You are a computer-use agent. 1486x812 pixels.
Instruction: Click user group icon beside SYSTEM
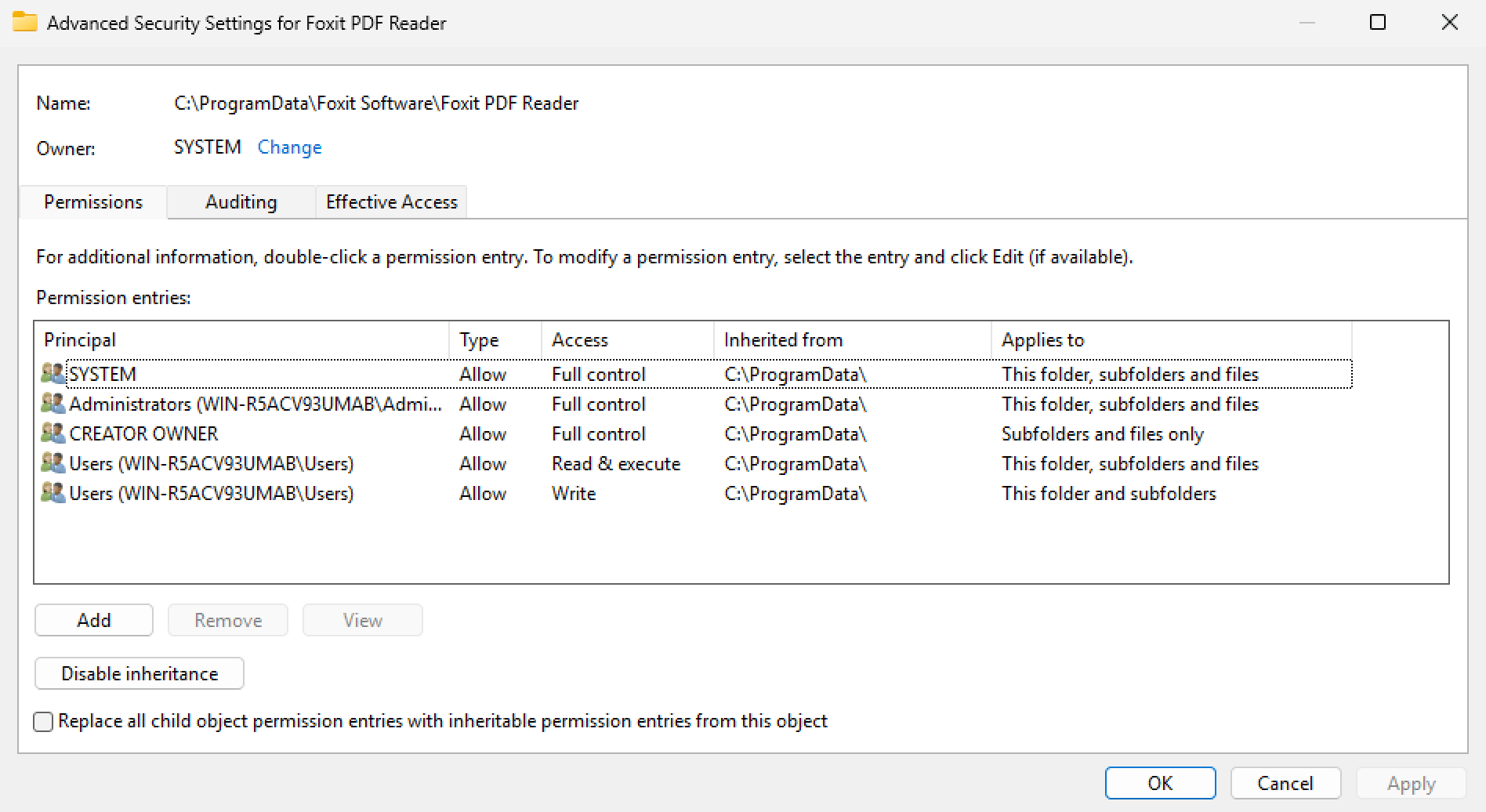pyautogui.click(x=53, y=374)
